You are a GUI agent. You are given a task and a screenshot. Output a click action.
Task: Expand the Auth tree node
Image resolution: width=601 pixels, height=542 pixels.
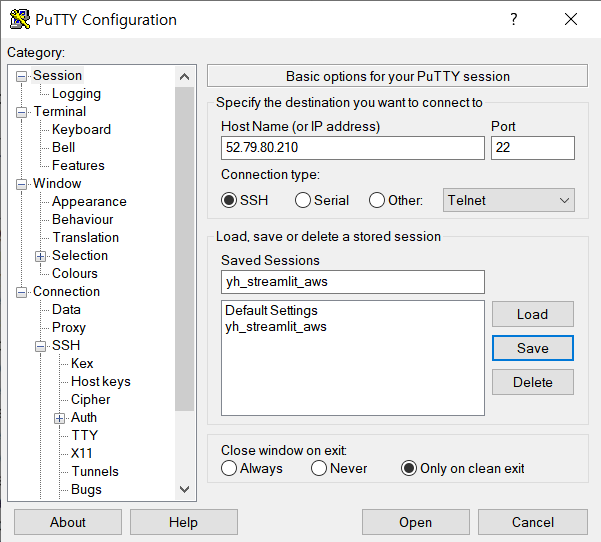pyautogui.click(x=59, y=418)
